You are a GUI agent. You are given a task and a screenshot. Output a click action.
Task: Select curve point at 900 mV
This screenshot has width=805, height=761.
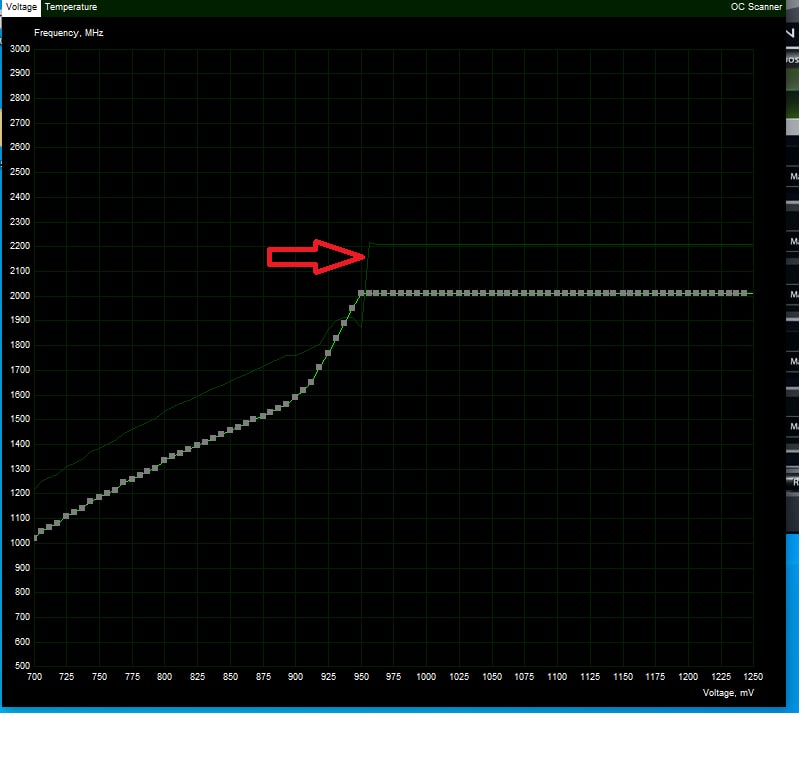click(x=295, y=396)
